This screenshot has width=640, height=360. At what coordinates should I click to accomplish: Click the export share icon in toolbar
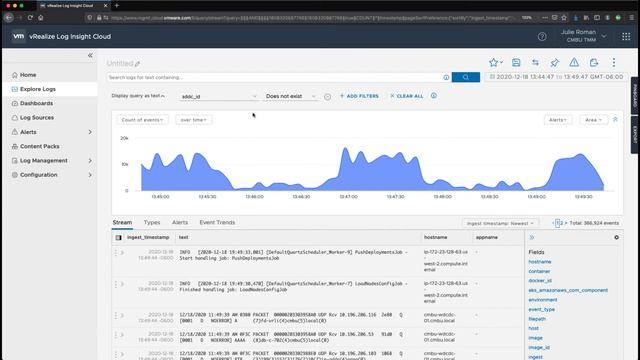tap(594, 63)
